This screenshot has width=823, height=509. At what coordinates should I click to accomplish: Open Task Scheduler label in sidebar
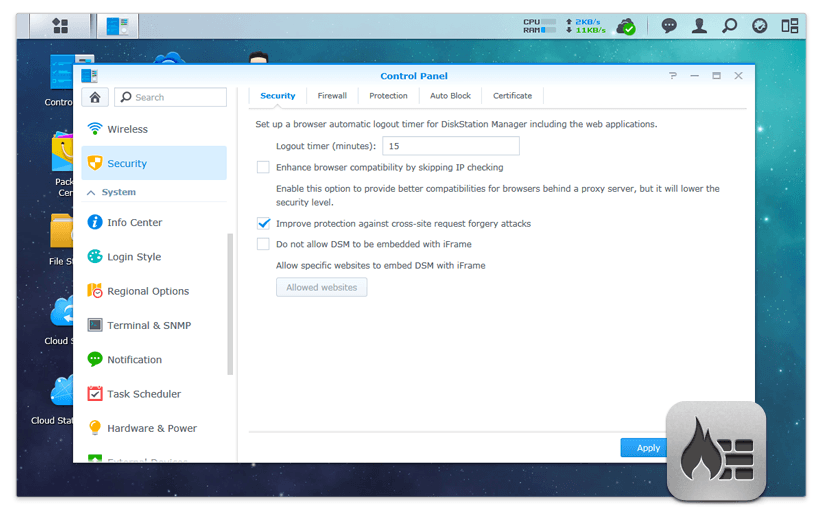144,394
